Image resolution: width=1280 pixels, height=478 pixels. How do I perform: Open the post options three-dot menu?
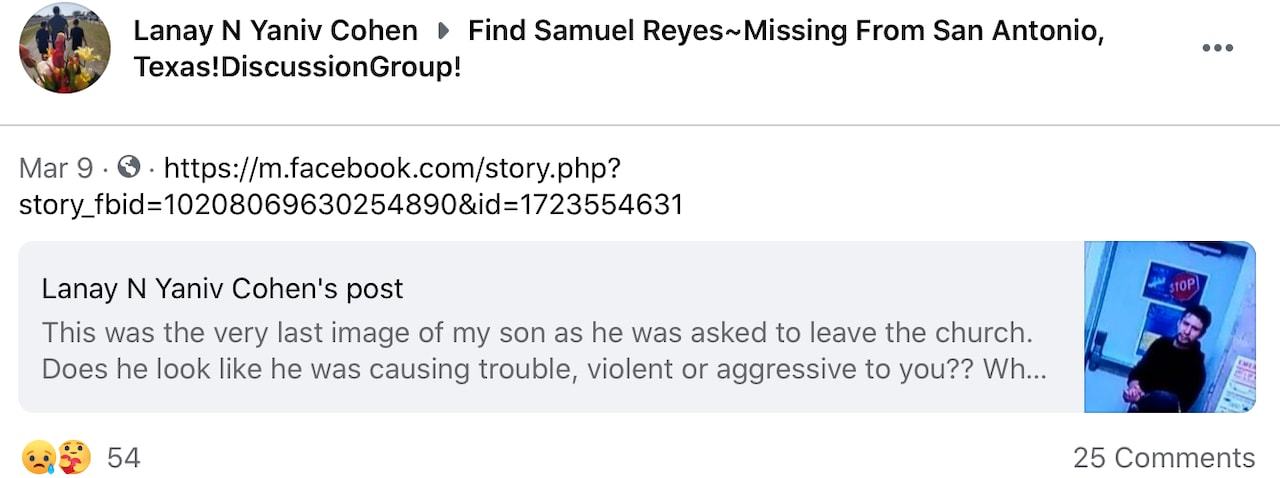[1216, 48]
